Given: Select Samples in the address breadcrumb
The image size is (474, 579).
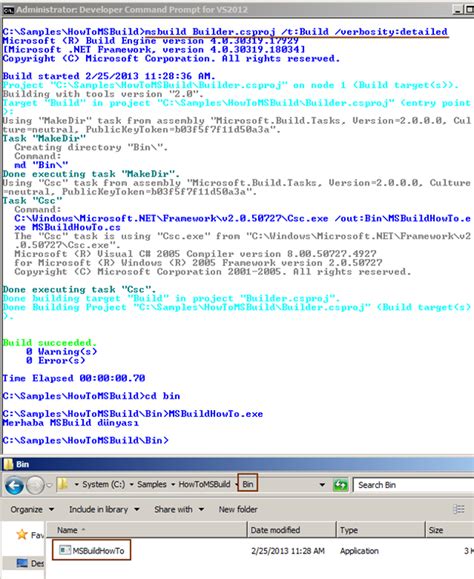Looking at the screenshot, I should (x=152, y=484).
